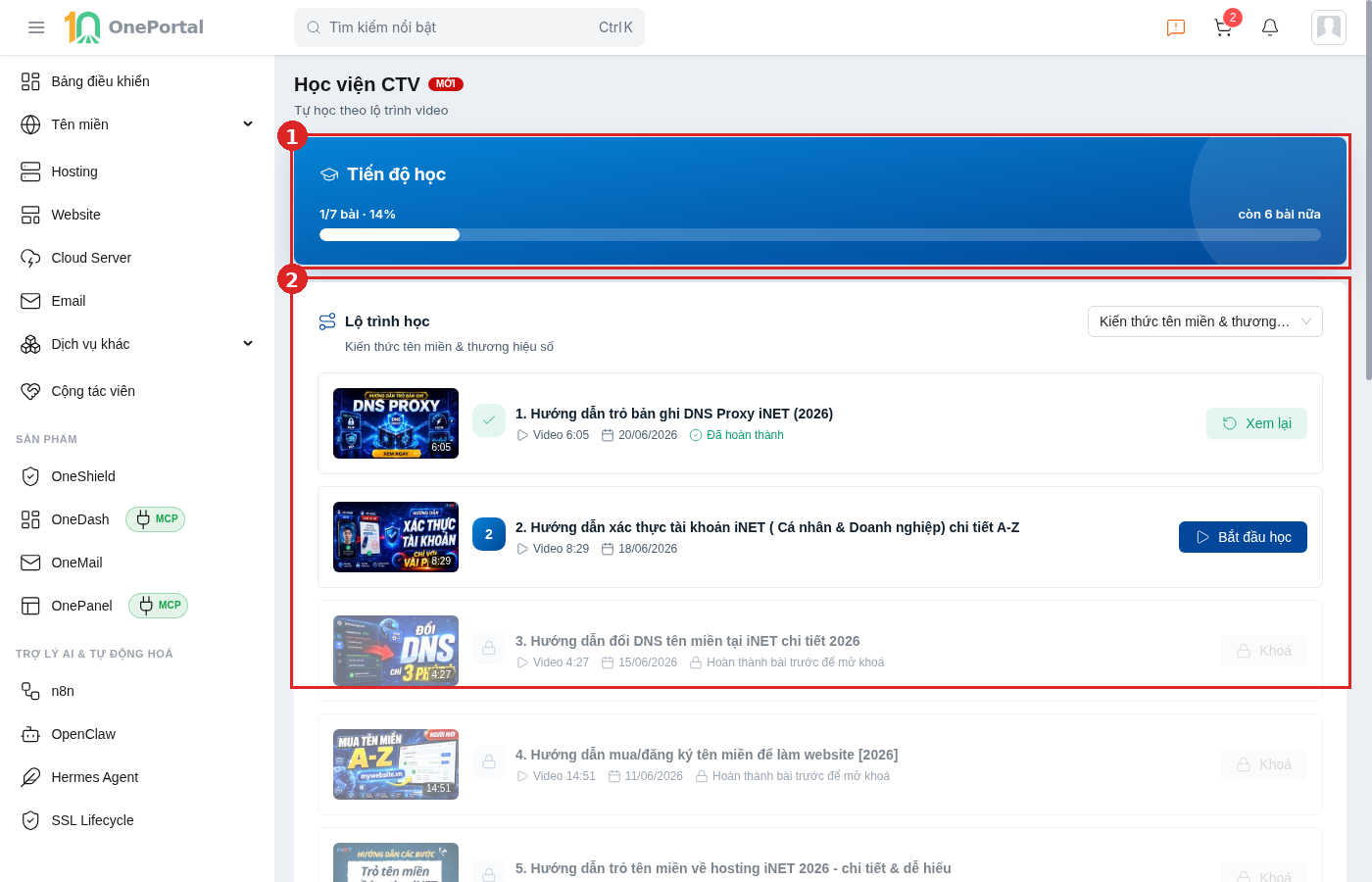Click the Lộ trình học route icon
Screen dimensions: 1372x882
pos(327,321)
